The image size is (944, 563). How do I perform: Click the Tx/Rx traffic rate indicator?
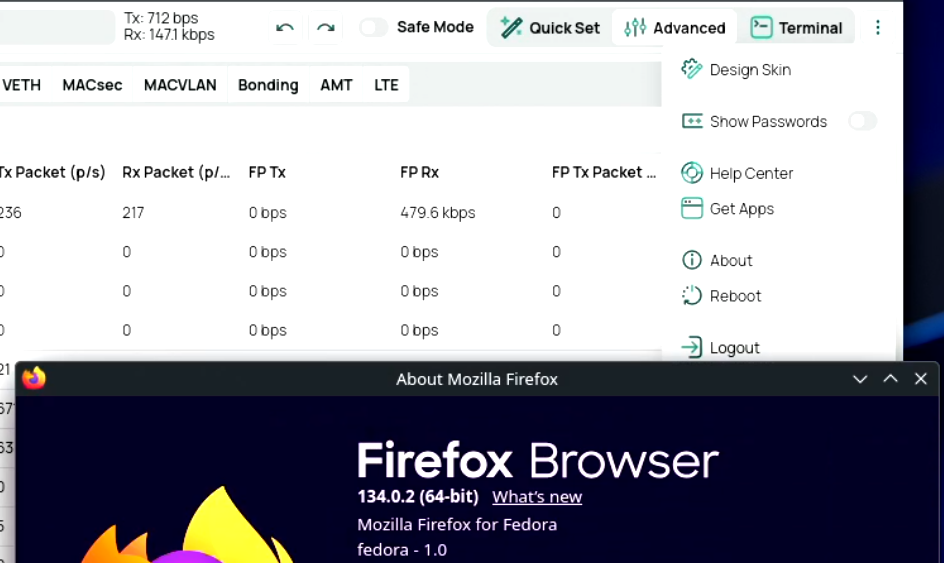tap(169, 26)
